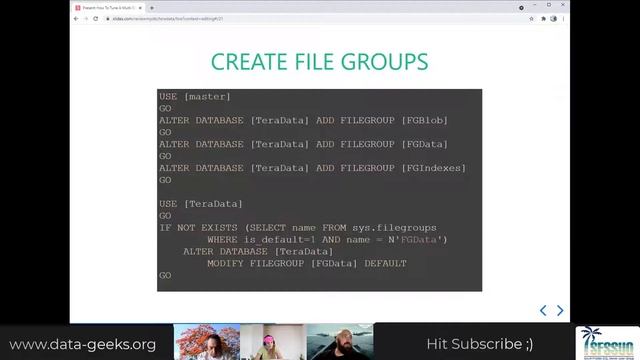Bookmark this page with the star icon
This screenshot has height=360, width=640.
coord(531,19)
